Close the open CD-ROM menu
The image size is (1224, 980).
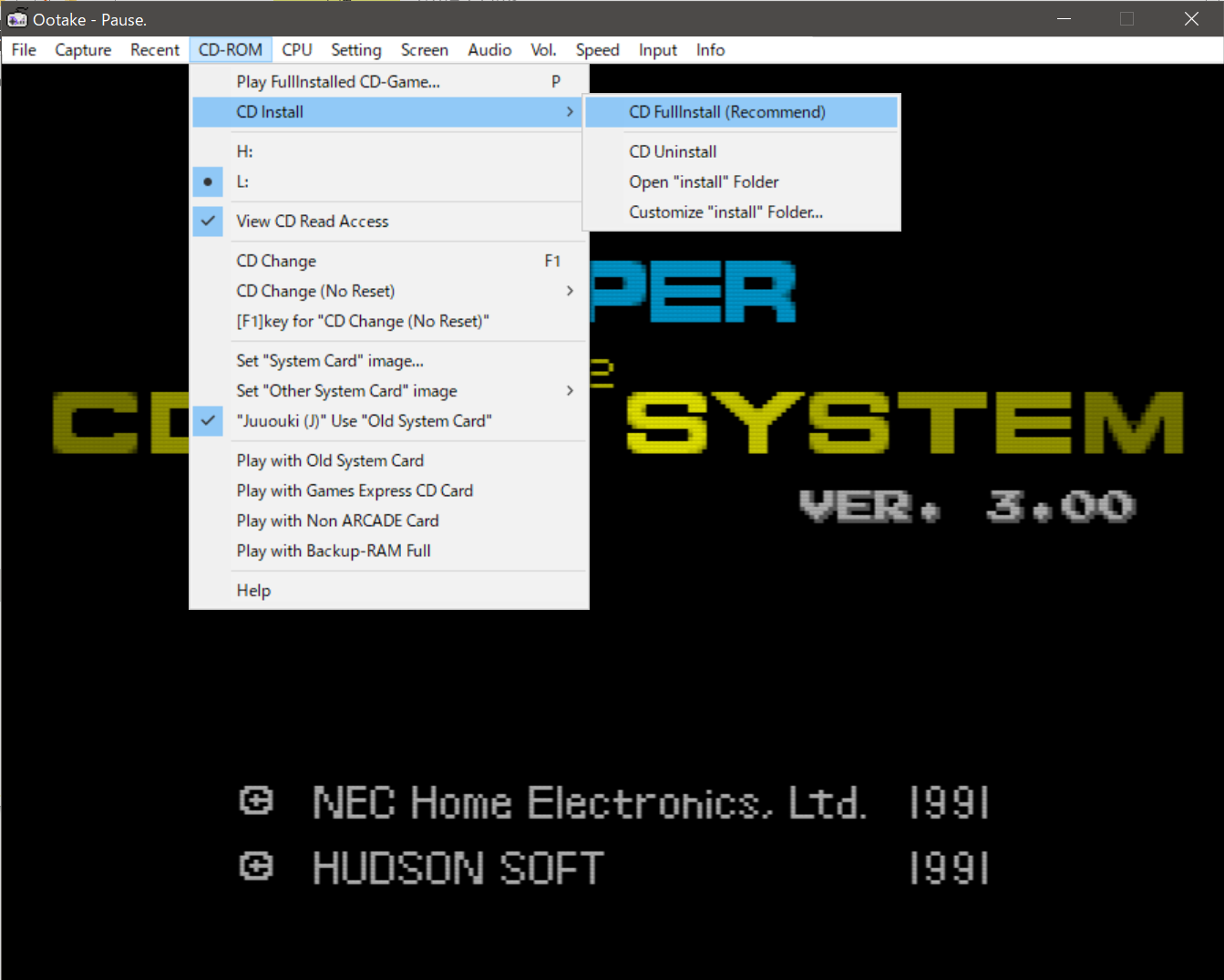pyautogui.click(x=231, y=50)
